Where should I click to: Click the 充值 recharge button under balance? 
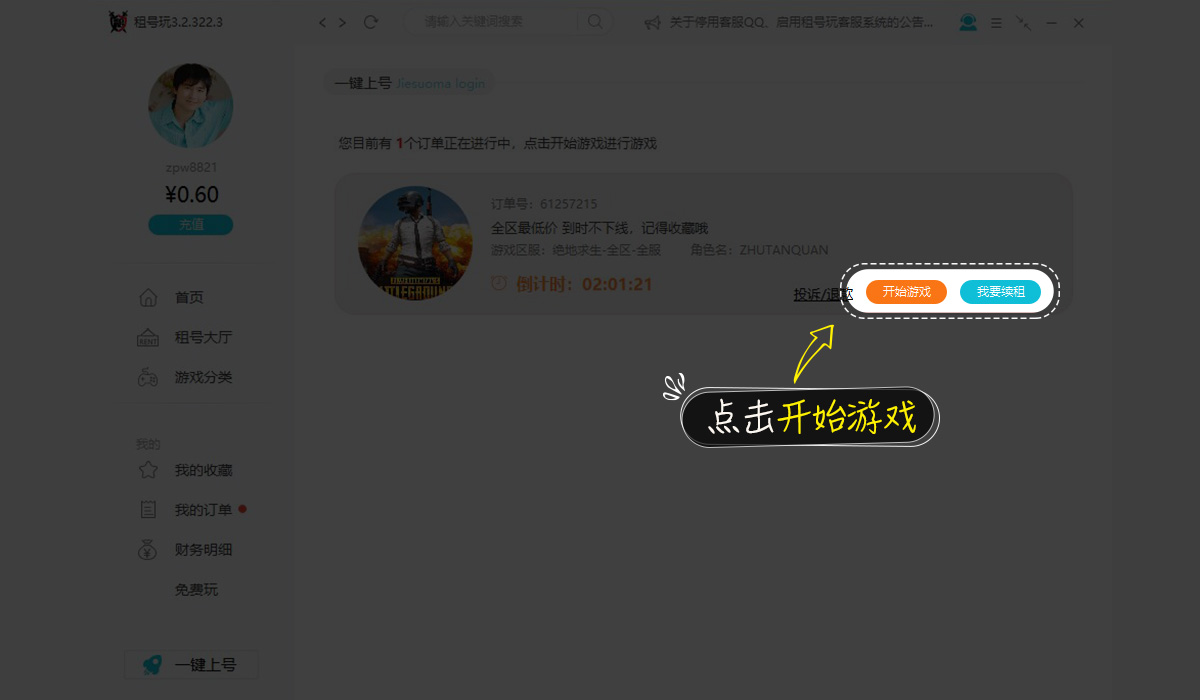click(191, 225)
